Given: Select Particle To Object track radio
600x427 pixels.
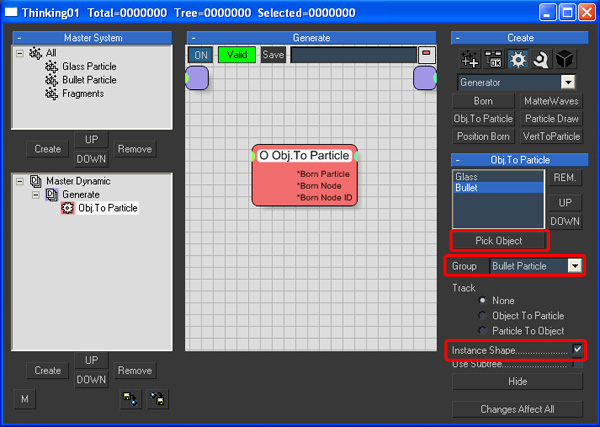Looking at the screenshot, I should pos(483,331).
